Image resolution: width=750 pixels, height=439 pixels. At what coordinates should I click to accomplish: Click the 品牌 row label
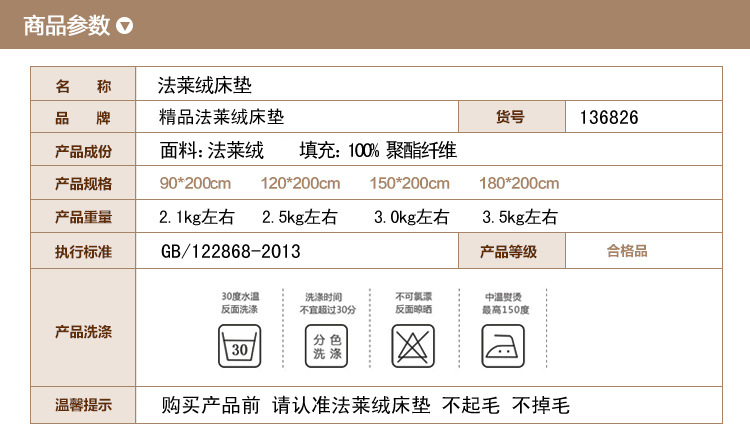tap(83, 118)
